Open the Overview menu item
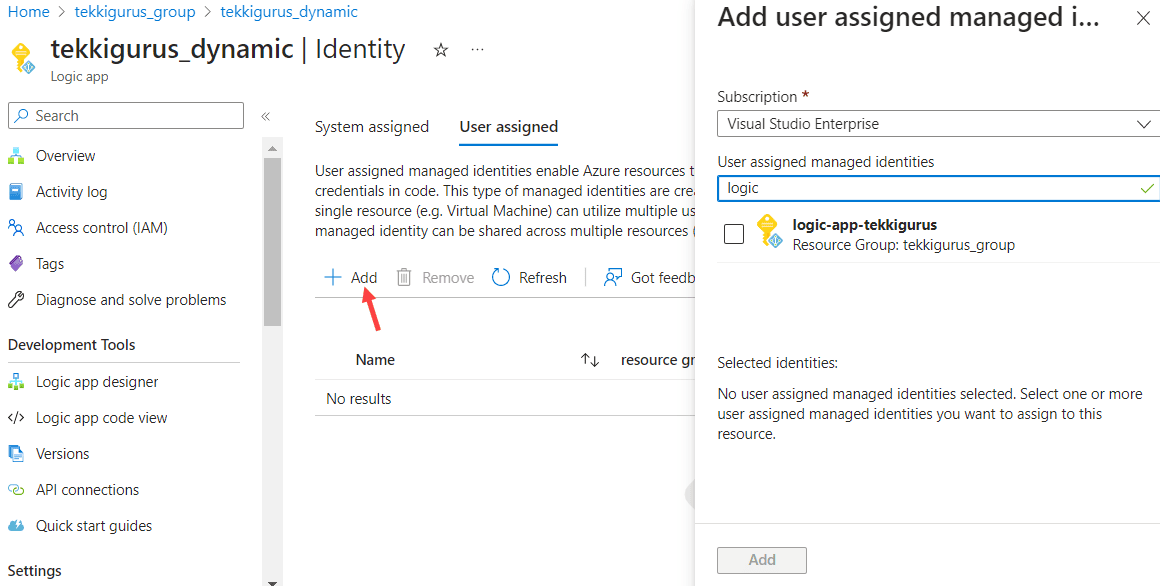 [65, 155]
